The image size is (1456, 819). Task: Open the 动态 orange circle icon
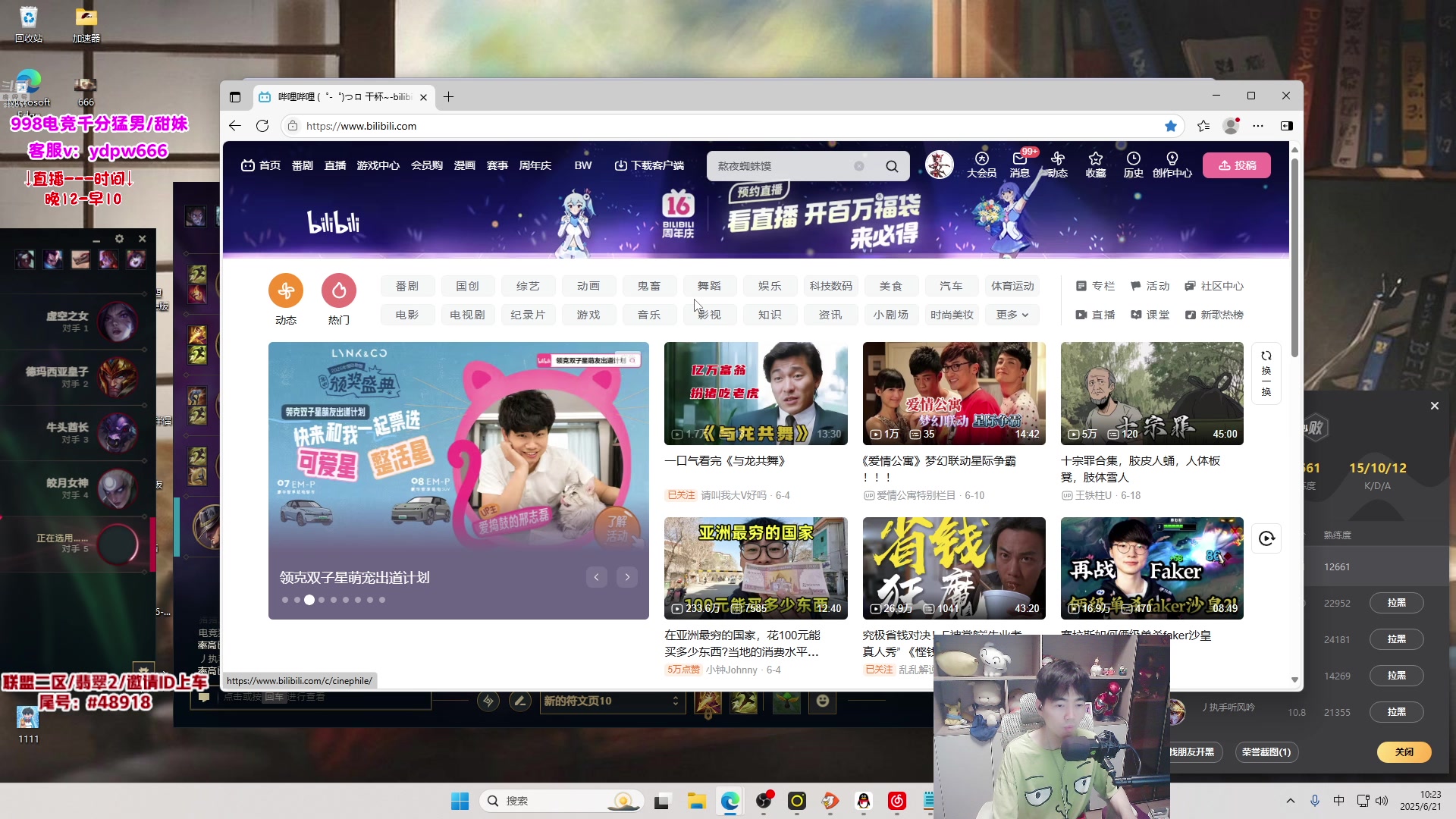click(286, 290)
